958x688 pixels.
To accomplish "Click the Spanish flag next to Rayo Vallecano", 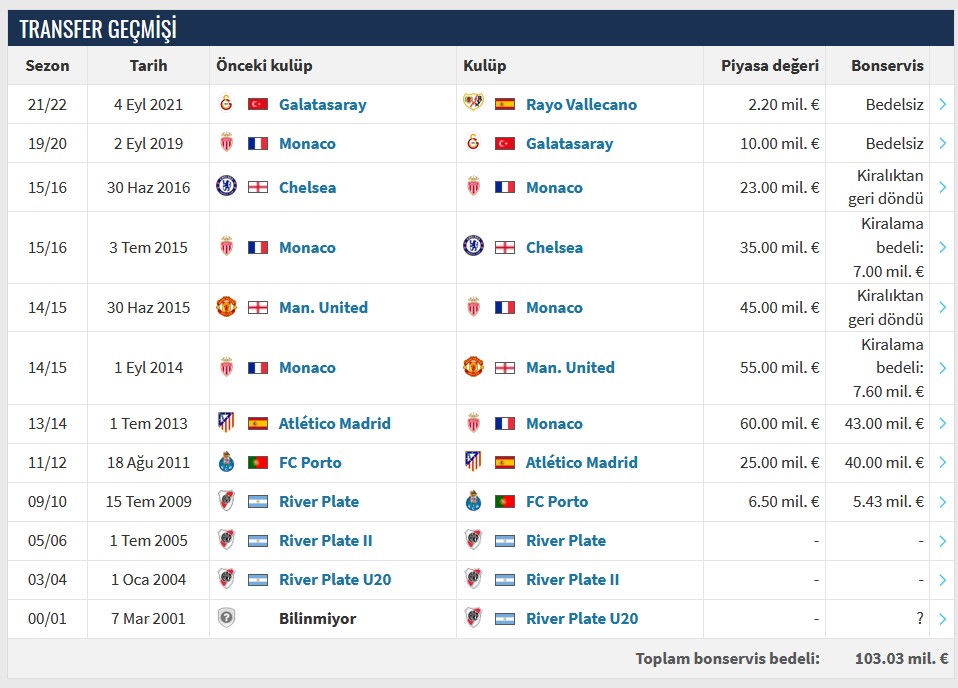I will [x=505, y=104].
